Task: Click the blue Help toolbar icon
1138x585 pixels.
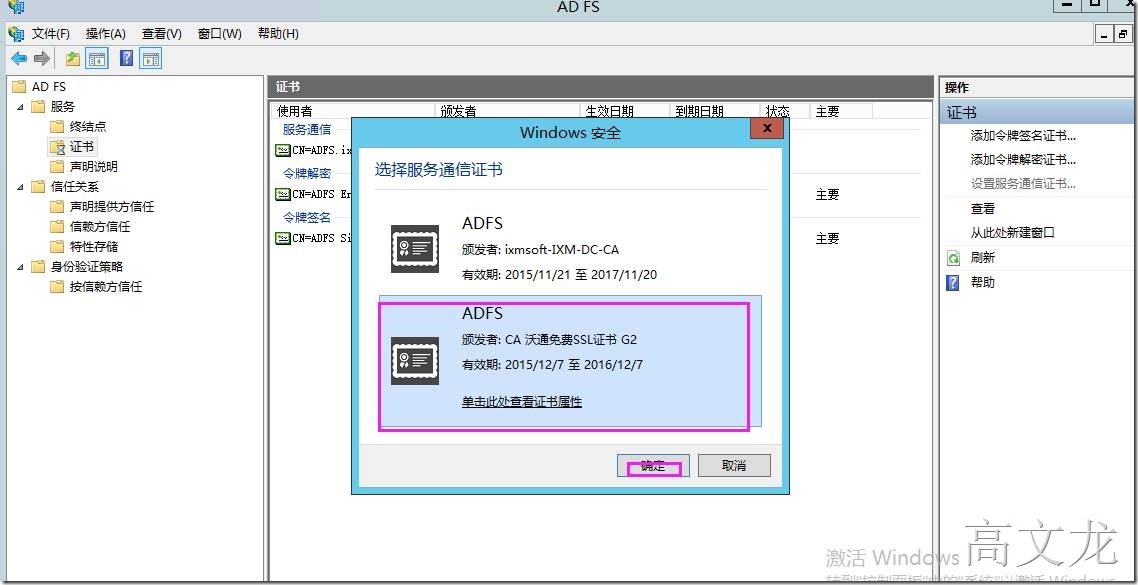Action: click(126, 59)
